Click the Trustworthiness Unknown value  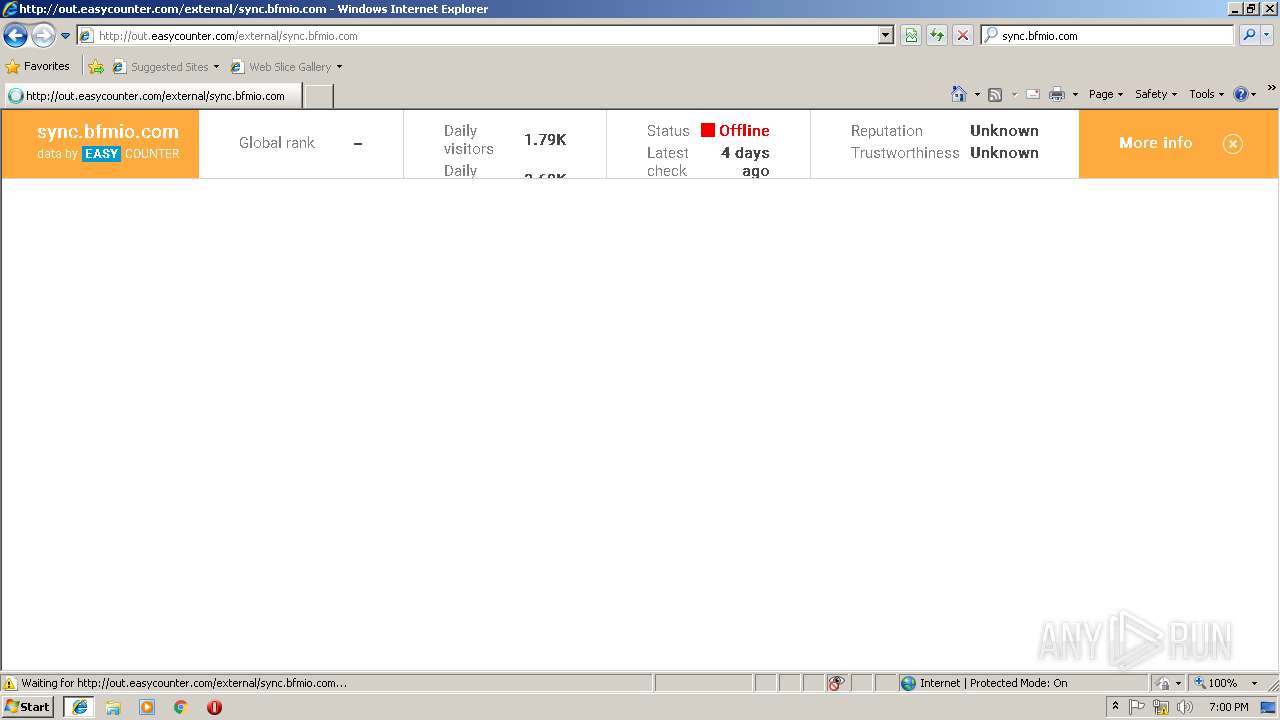point(1004,153)
